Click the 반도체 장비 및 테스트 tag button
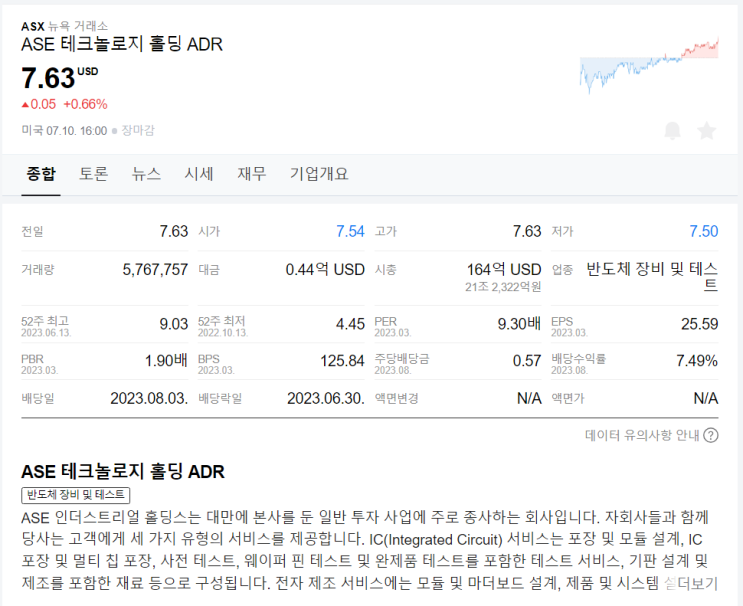This screenshot has height=606, width=743. point(75,495)
